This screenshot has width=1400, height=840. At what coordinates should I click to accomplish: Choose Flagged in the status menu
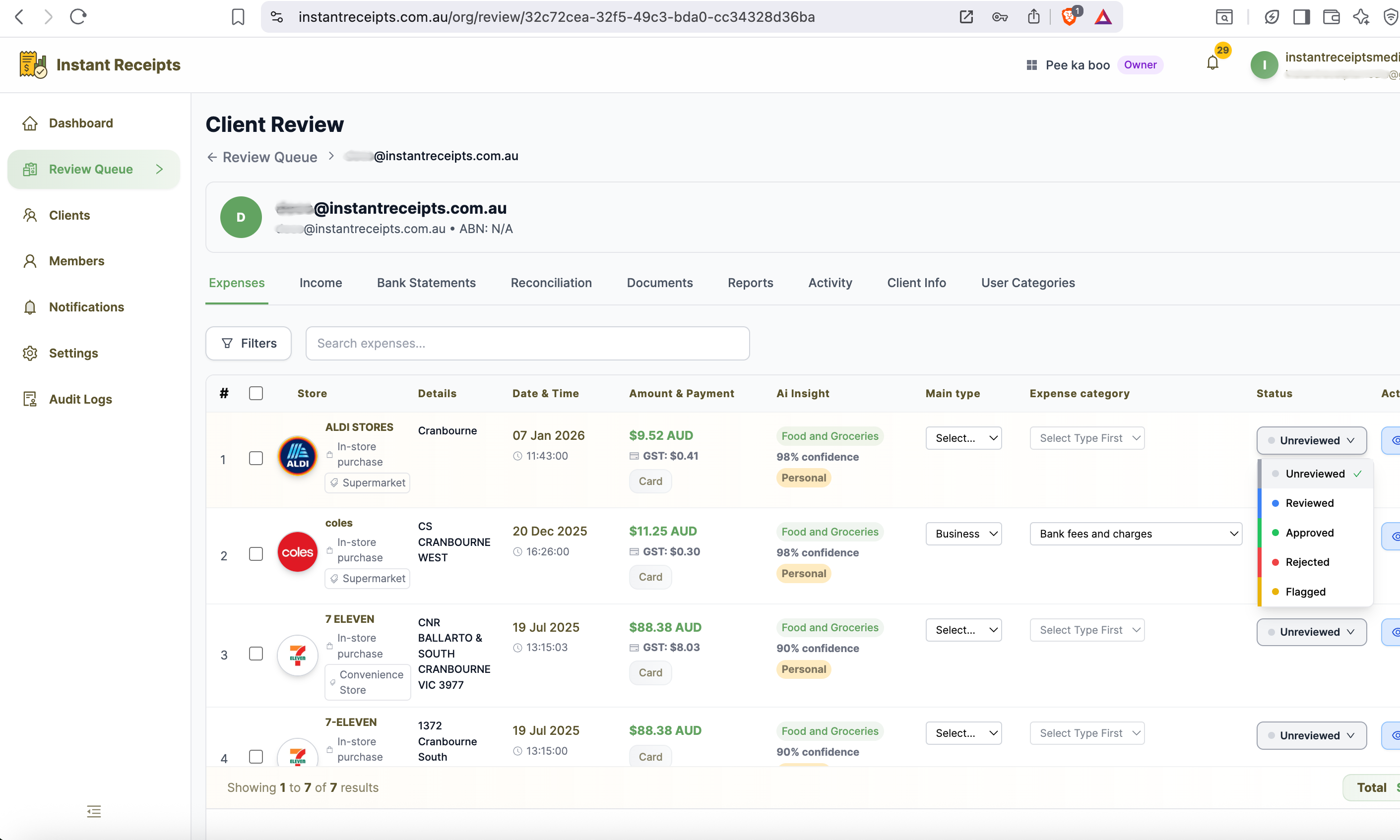[1316, 592]
